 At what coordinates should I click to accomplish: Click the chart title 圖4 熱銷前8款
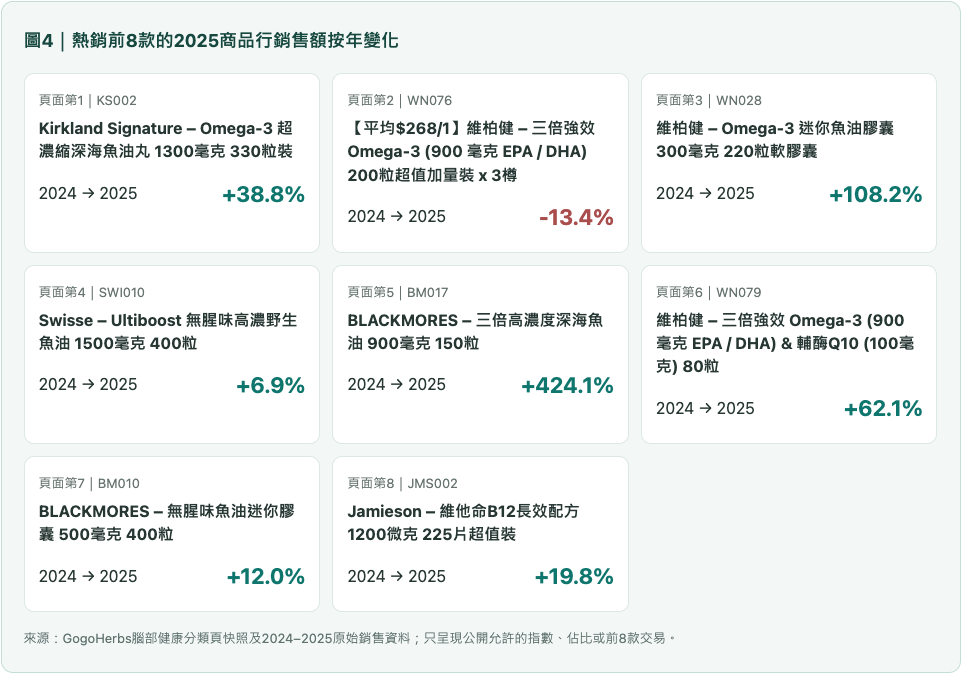[211, 40]
